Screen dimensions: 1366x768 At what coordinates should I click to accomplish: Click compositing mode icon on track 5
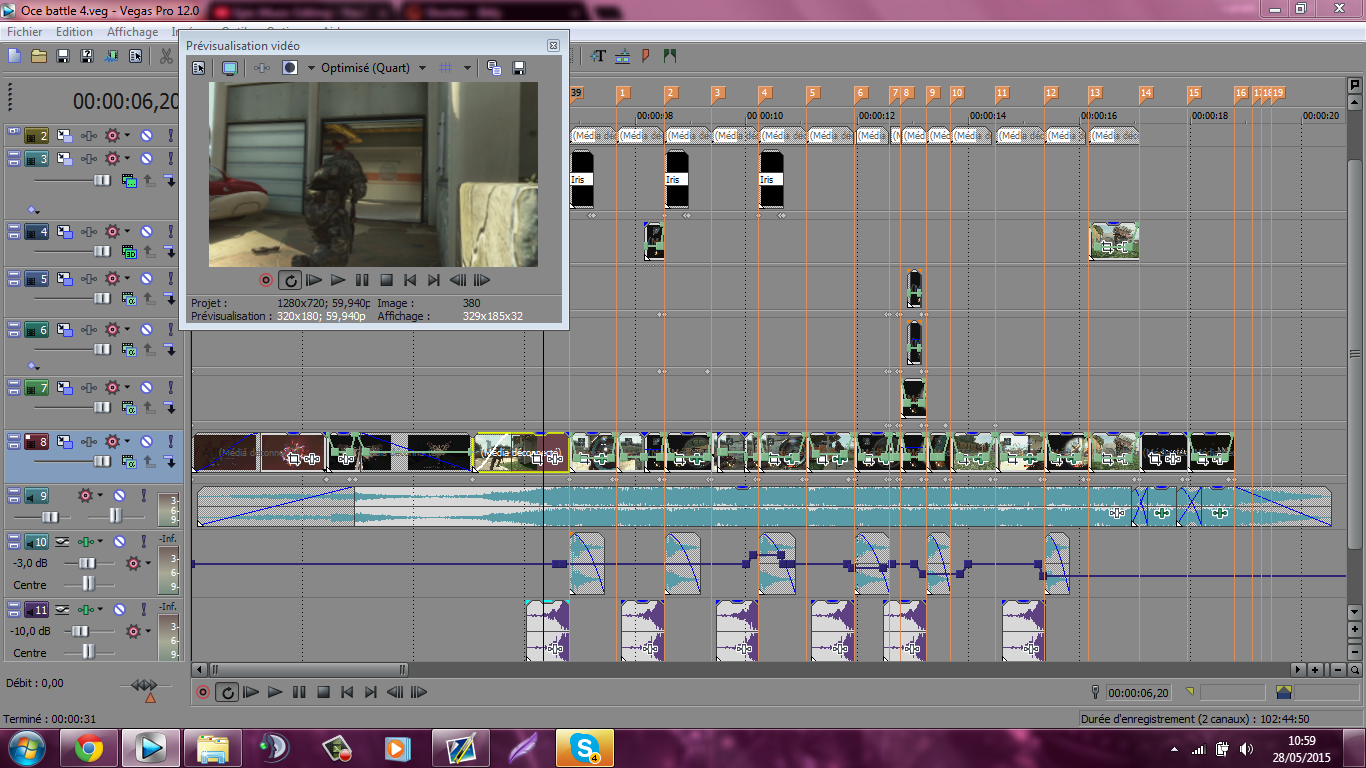[129, 298]
